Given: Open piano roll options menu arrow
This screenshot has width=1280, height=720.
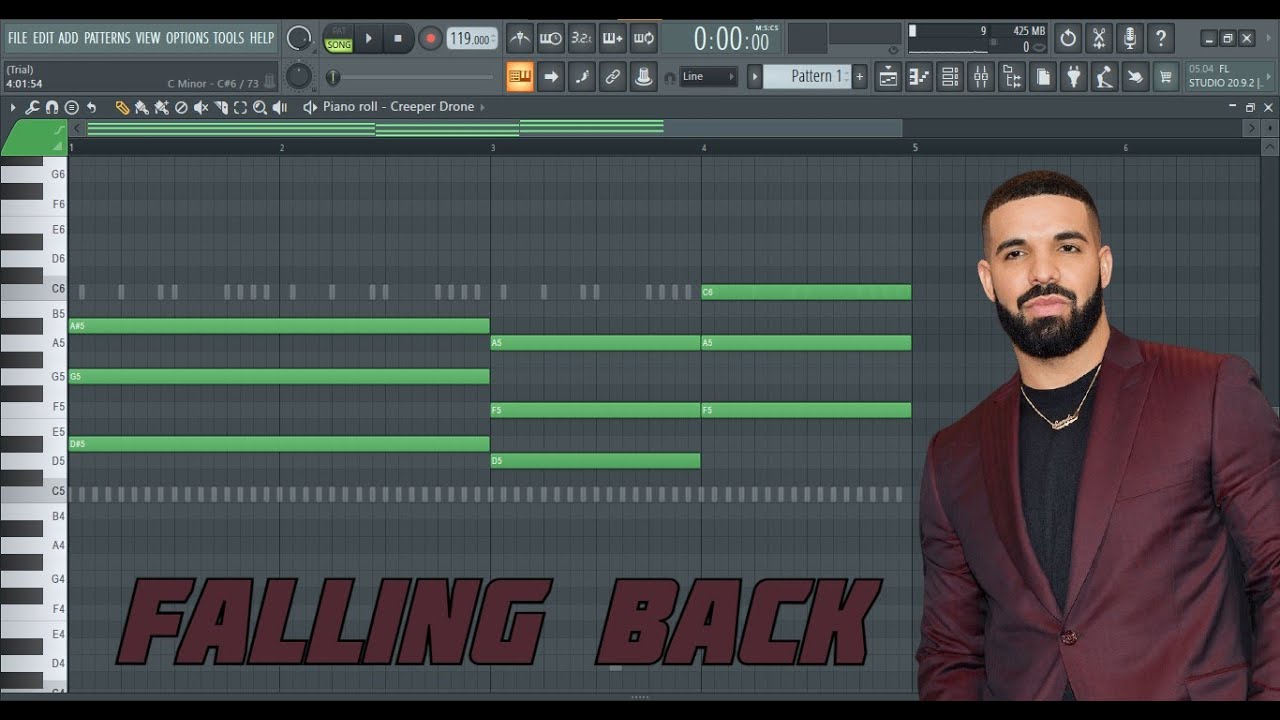Looking at the screenshot, I should [x=13, y=107].
